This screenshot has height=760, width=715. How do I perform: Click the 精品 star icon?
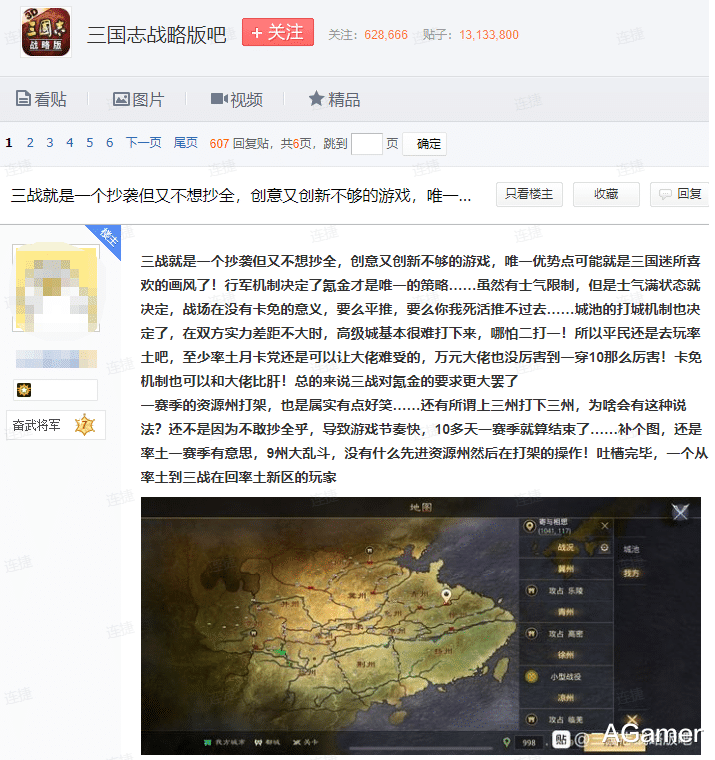[x=316, y=98]
